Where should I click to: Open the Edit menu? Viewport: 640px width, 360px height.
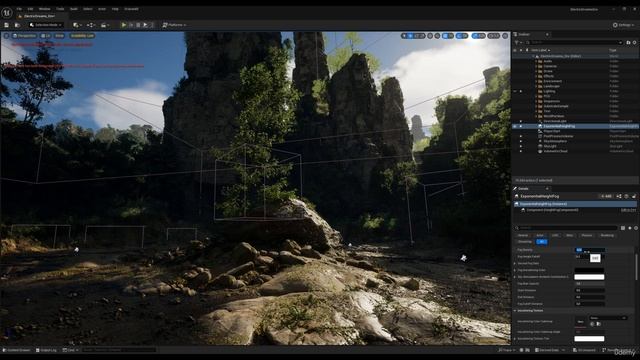(30, 9)
